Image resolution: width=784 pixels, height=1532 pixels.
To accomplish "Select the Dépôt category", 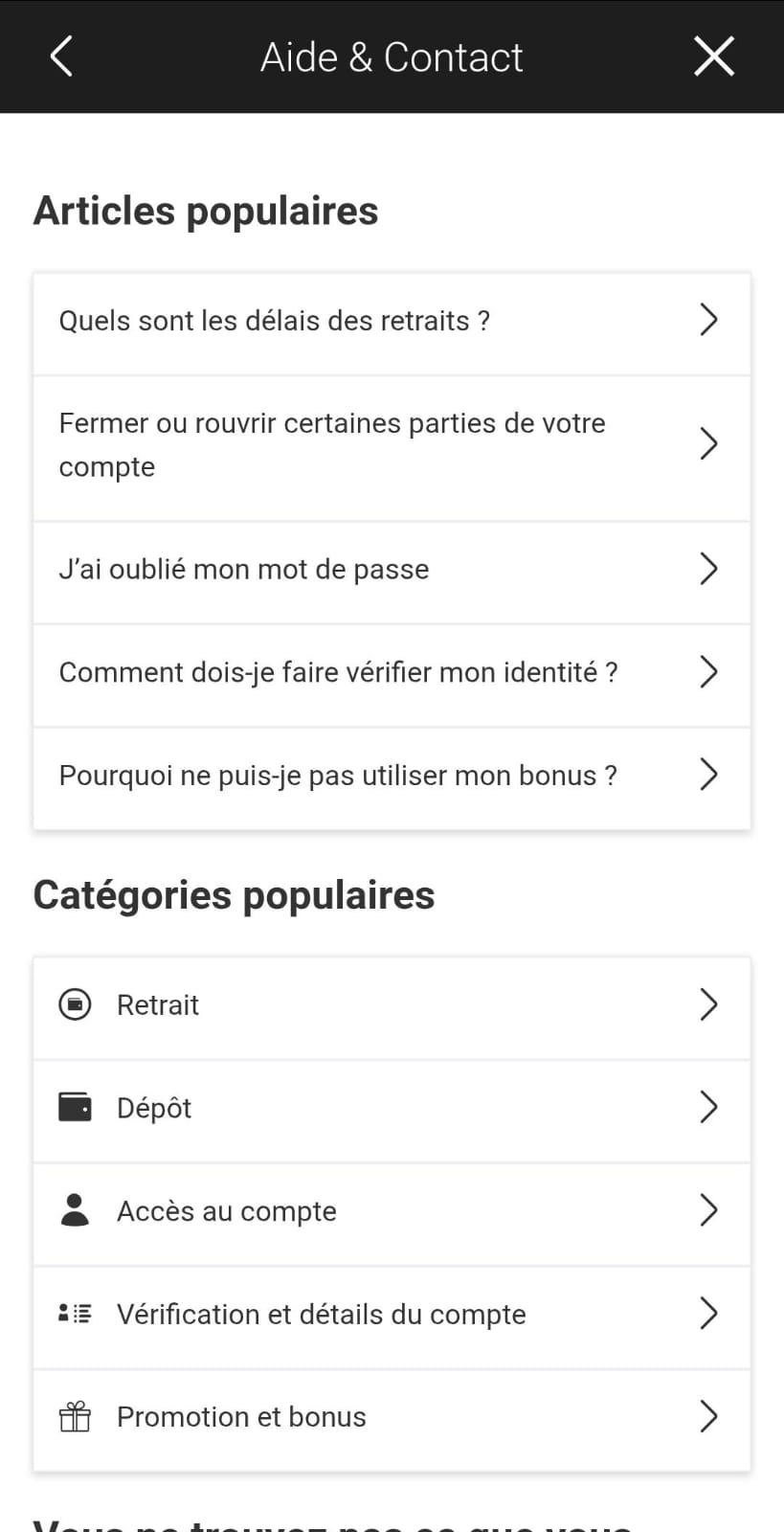I will coord(392,1108).
